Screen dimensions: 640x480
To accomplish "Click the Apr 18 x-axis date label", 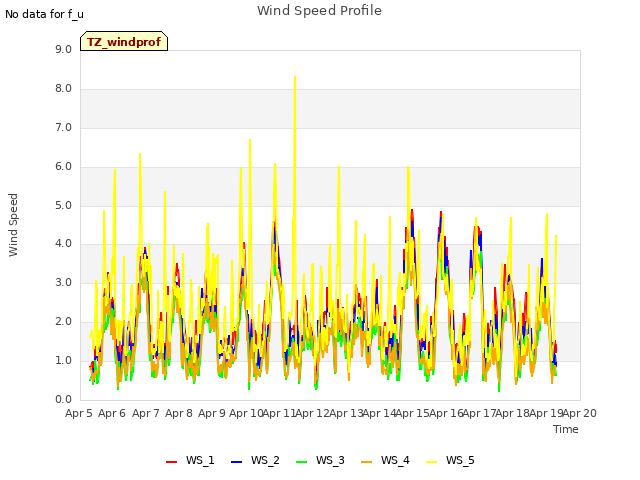I will 513,413.
